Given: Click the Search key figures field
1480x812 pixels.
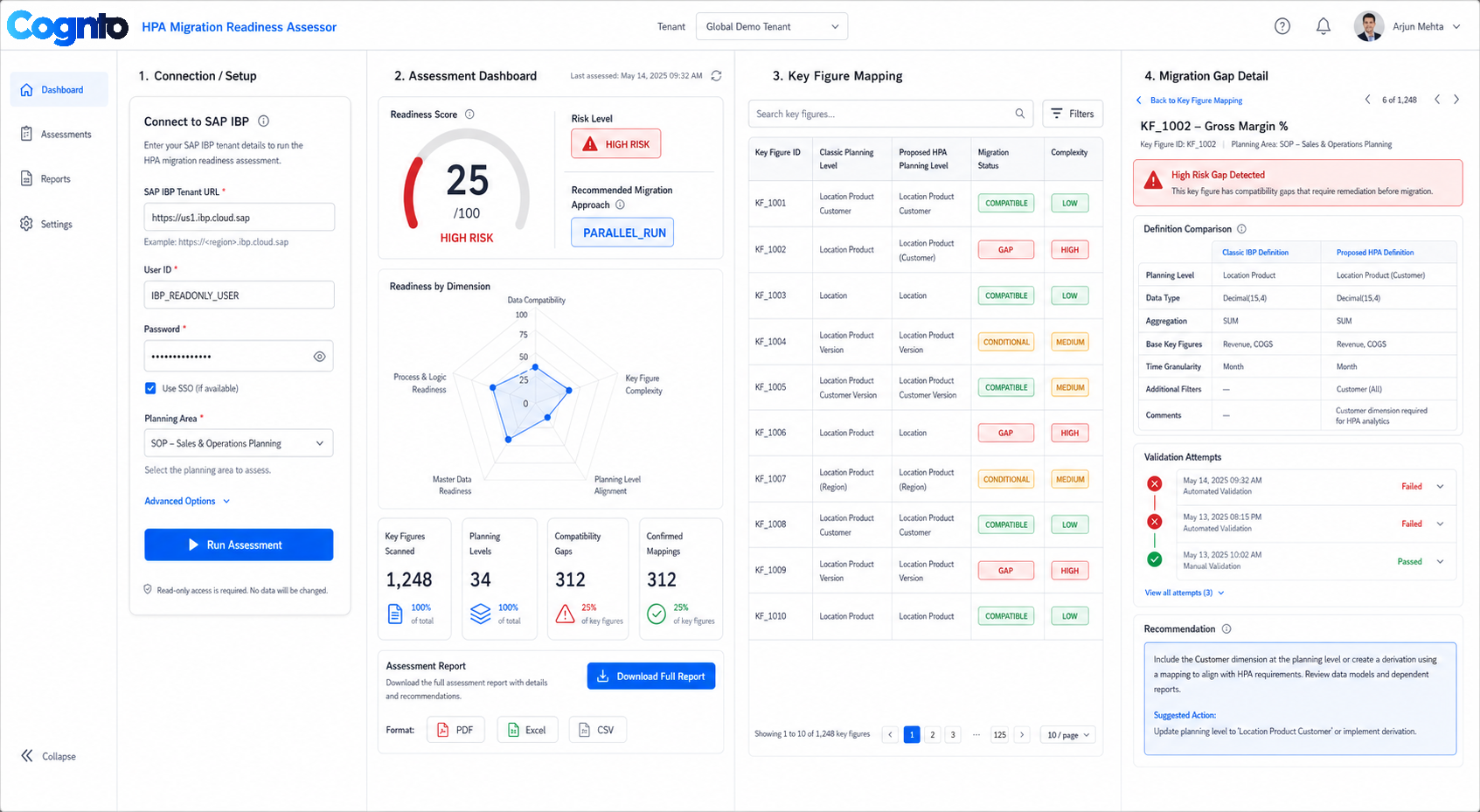Looking at the screenshot, I should (x=891, y=114).
